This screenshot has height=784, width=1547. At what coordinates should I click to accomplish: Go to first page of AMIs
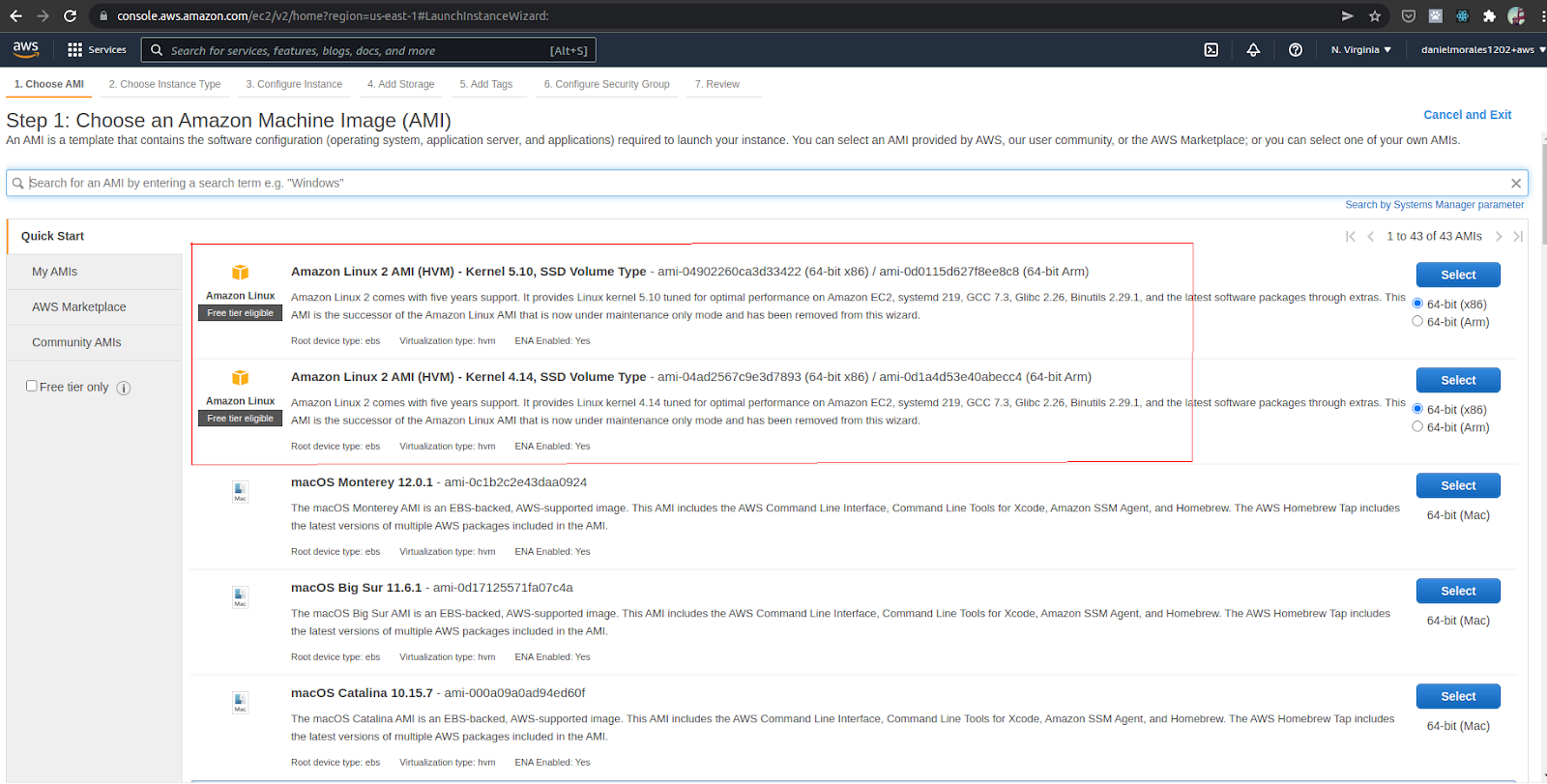click(x=1351, y=236)
